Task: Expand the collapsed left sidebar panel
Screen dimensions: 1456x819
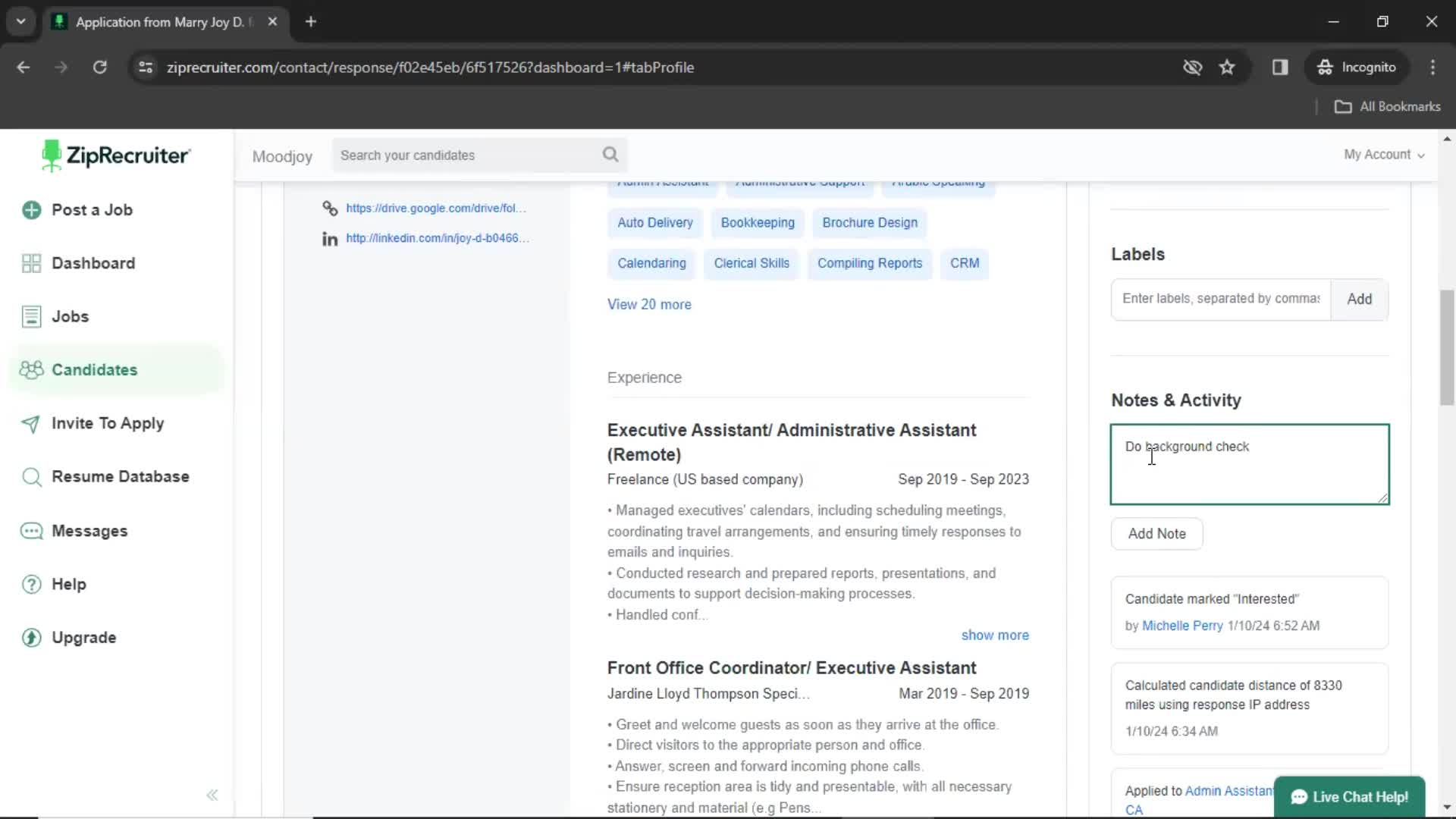Action: point(212,793)
